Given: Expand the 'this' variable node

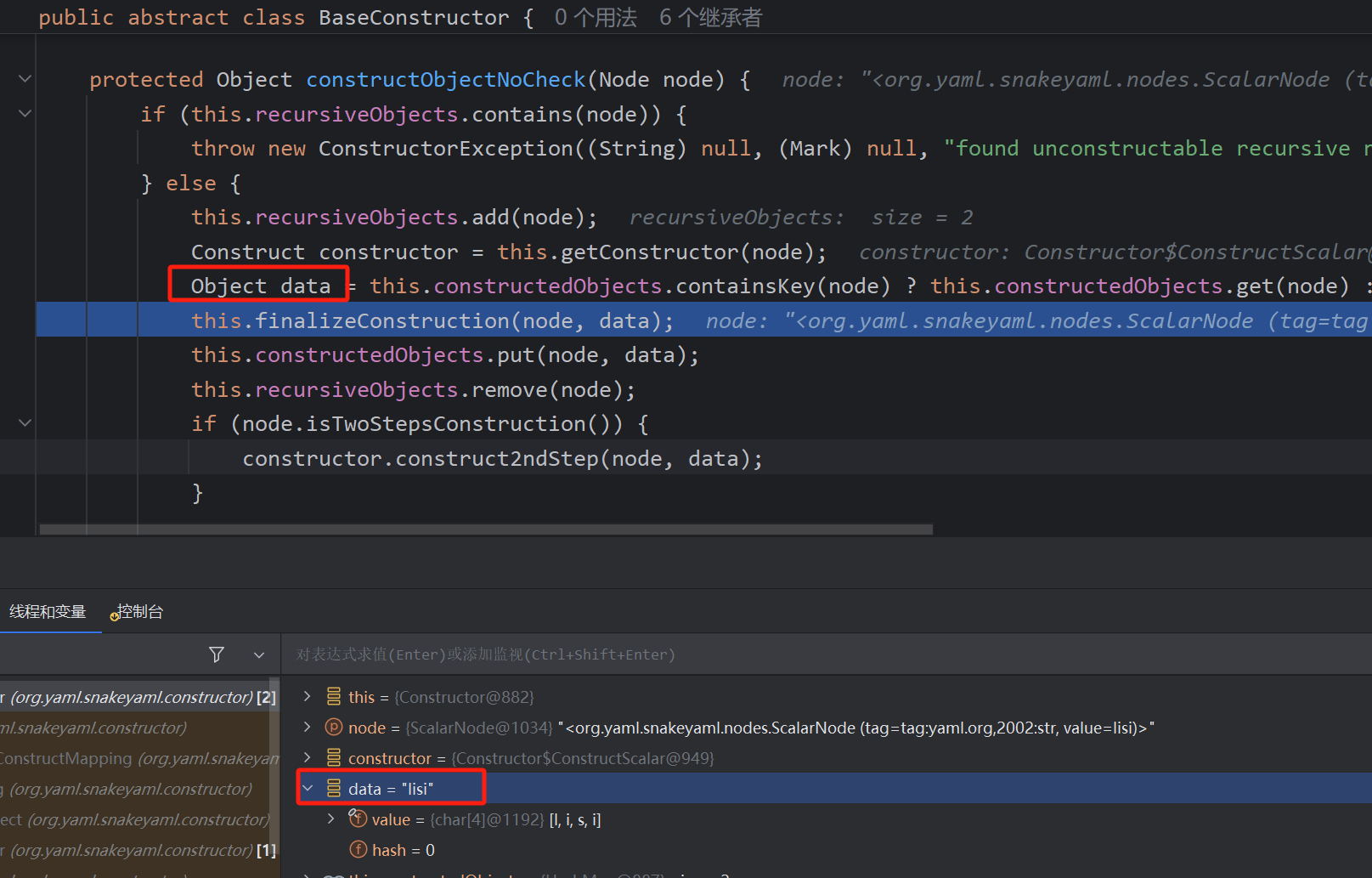Looking at the screenshot, I should [x=308, y=697].
